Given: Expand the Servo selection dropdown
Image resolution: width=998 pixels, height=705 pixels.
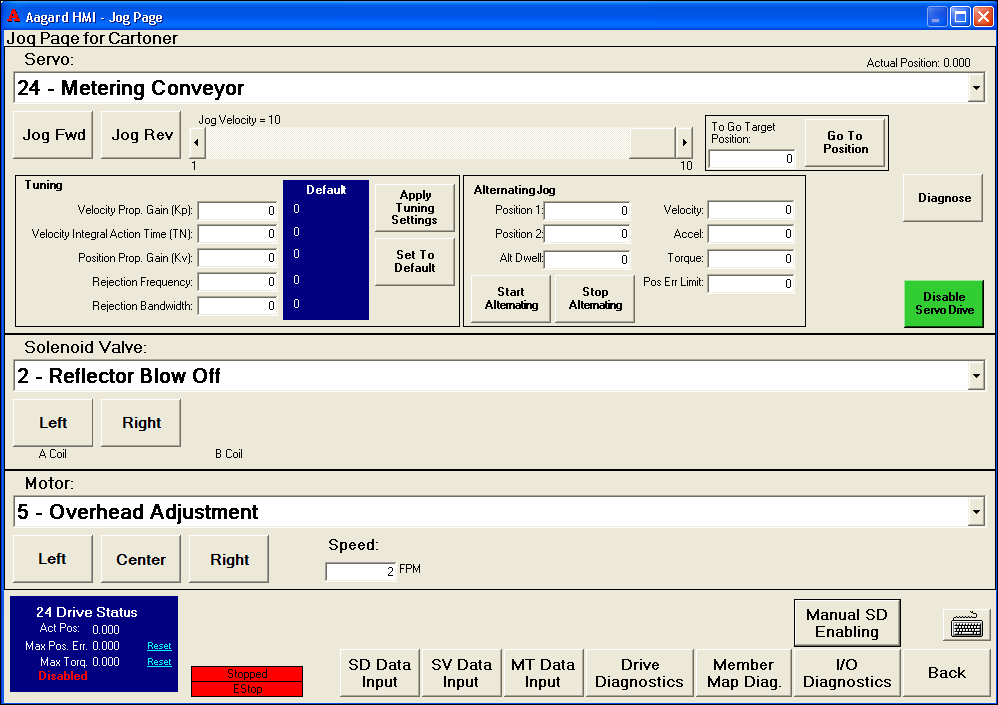Looking at the screenshot, I should (976, 88).
